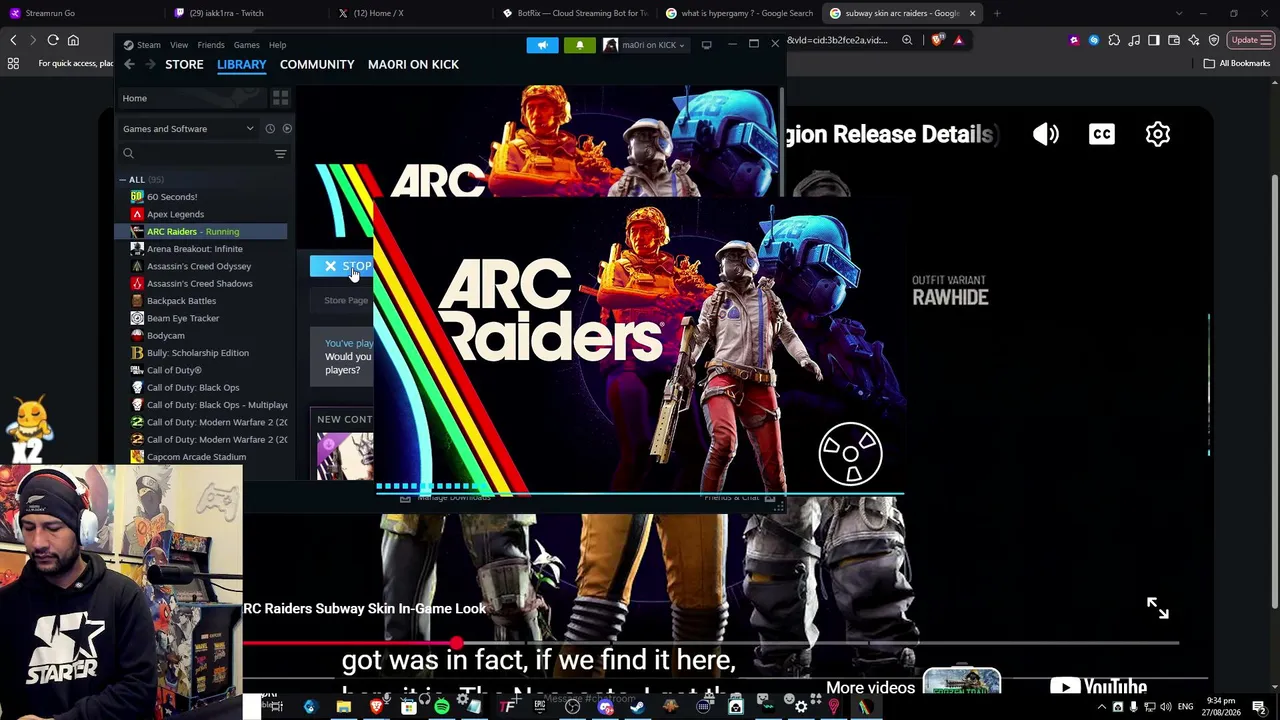This screenshot has width=1280, height=720.
Task: Go to the browser home page
Action: [x=73, y=40]
